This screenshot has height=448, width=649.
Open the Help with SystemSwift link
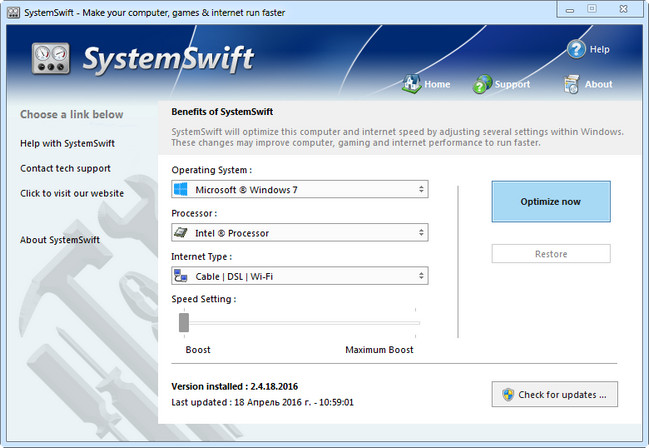tap(67, 143)
